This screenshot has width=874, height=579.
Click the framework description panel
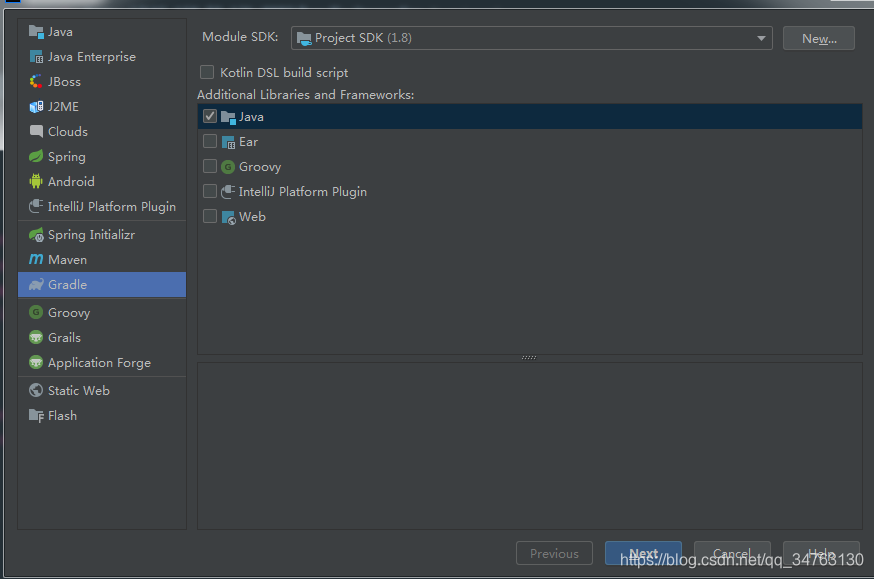(530, 446)
